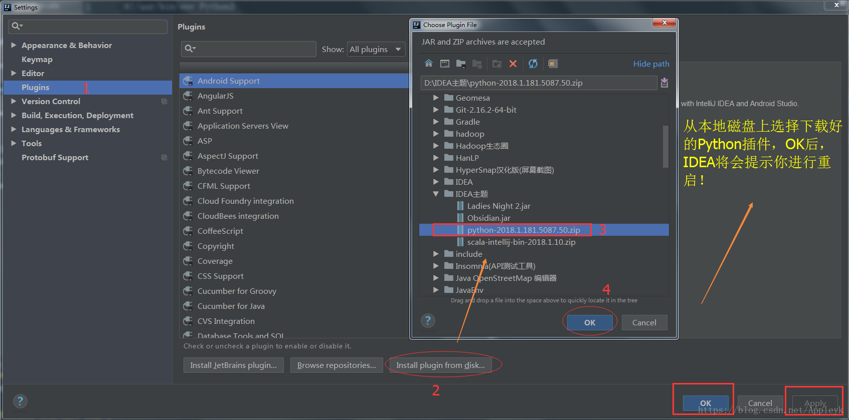Click the module directory toolbar icon
Screen dimensions: 849x420
477,64
